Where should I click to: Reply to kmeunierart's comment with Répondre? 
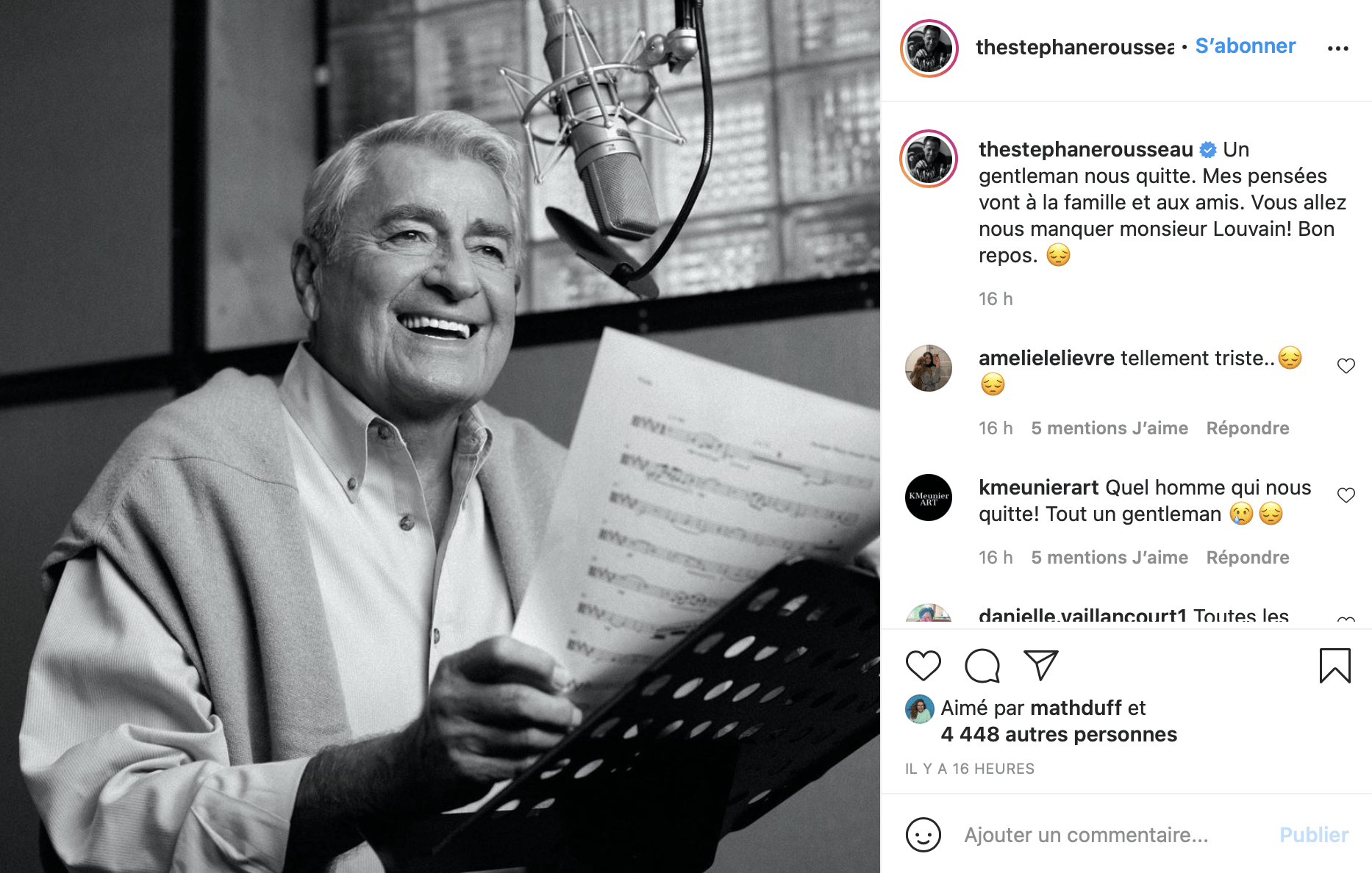pyautogui.click(x=1247, y=558)
